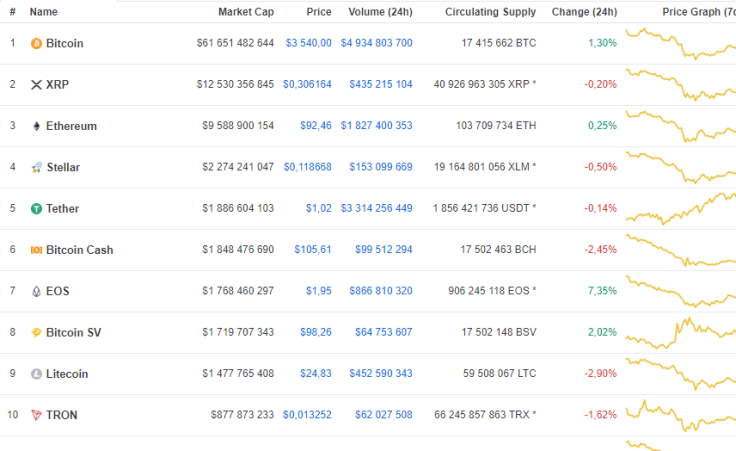Open the Tether 7-day price graph
Image resolution: width=736 pixels, height=451 pixels.
point(681,209)
